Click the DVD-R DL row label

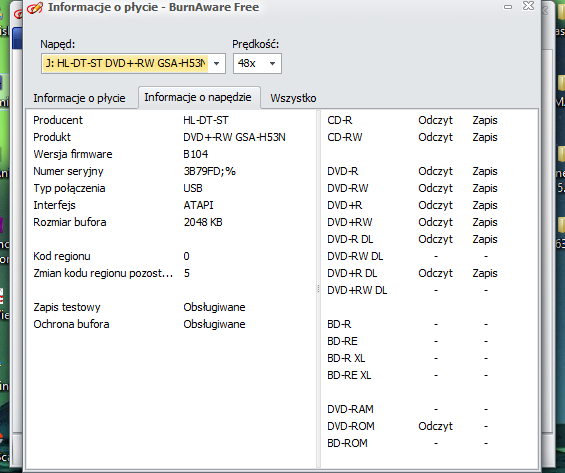pyautogui.click(x=350, y=239)
